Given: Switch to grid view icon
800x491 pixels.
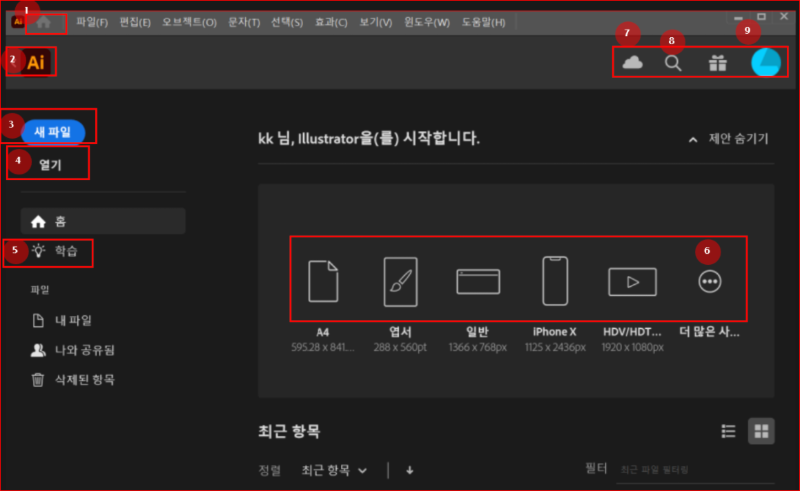Looking at the screenshot, I should pos(761,431).
